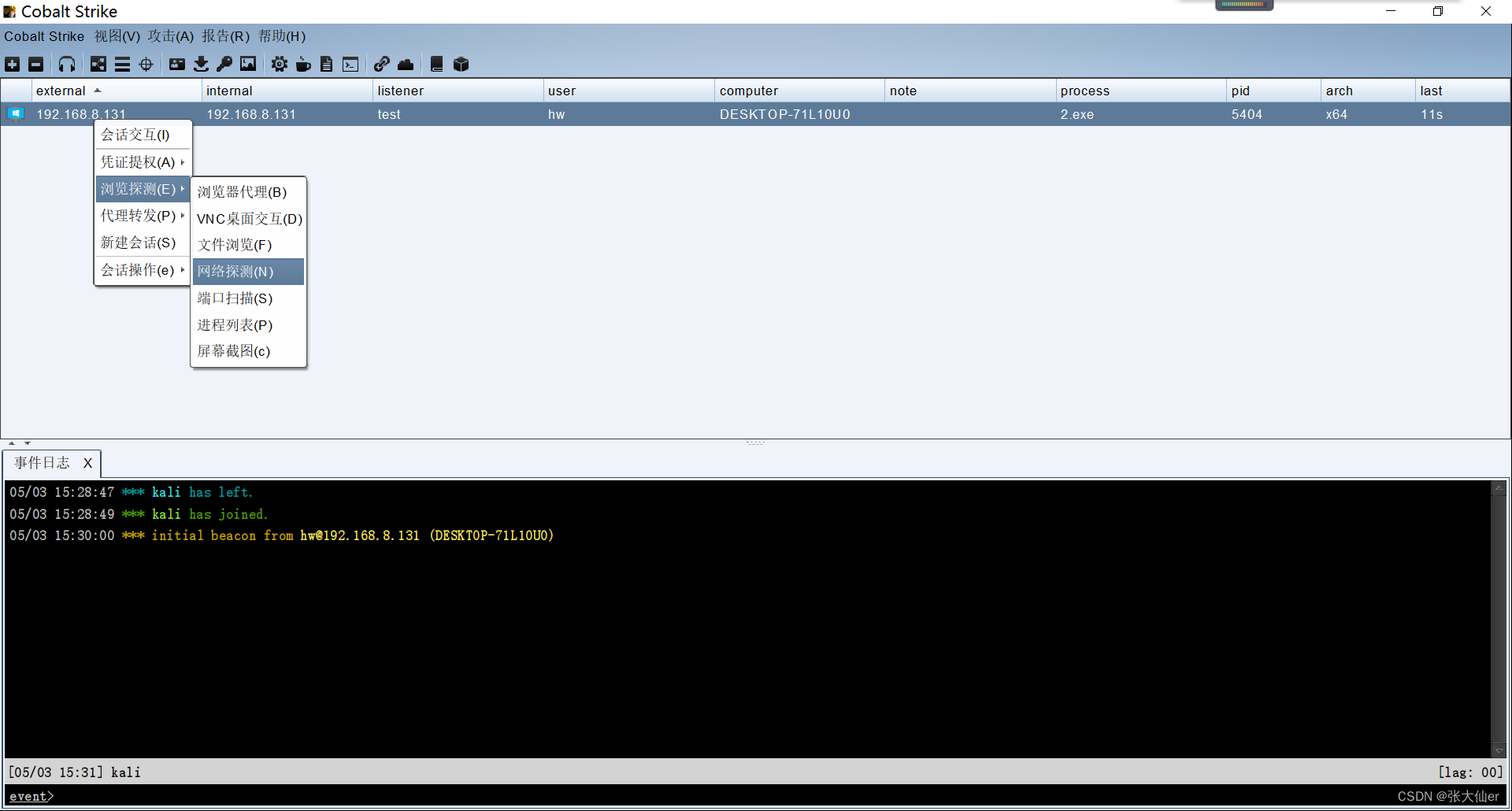The width and height of the screenshot is (1512, 811).
Task: Click the event log scrollbar down arrow
Action: [x=1499, y=751]
